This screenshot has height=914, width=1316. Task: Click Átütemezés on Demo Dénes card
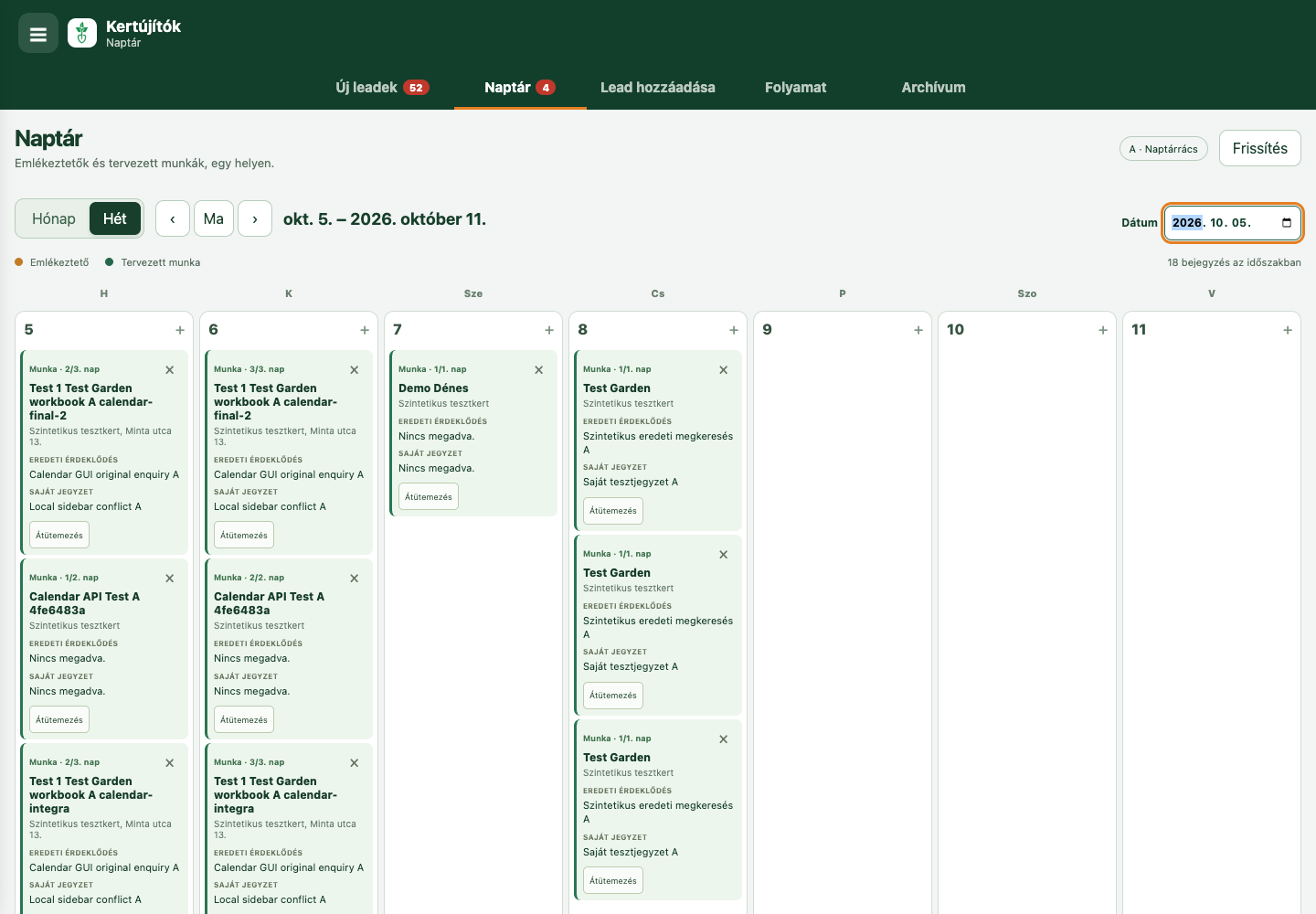(429, 497)
